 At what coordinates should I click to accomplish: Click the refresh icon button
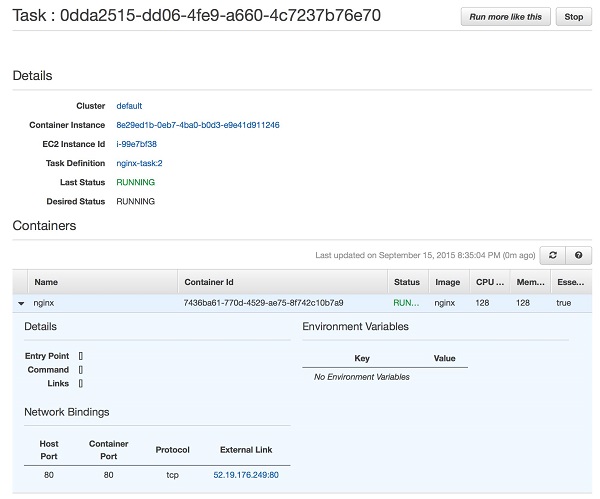553,255
